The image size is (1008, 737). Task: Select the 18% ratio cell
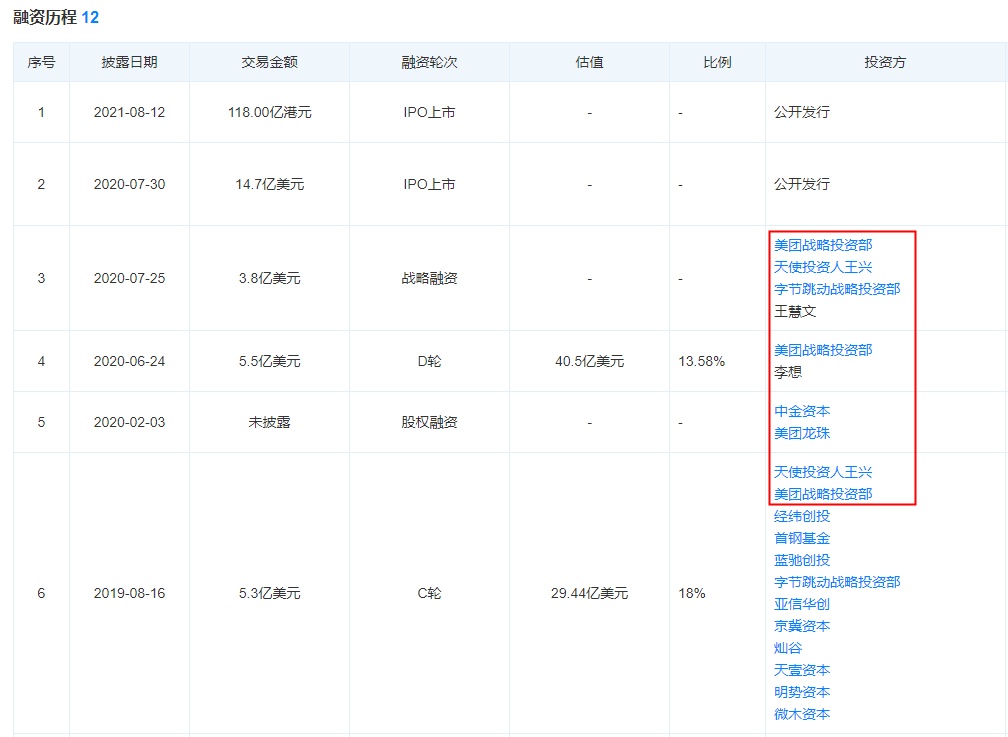coord(692,593)
